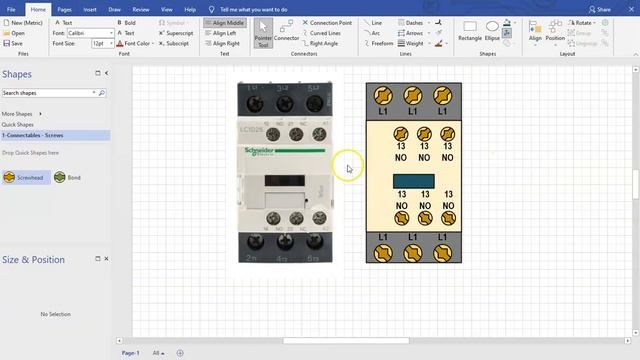Switch to the View tab
The image size is (640, 360).
click(x=167, y=9)
